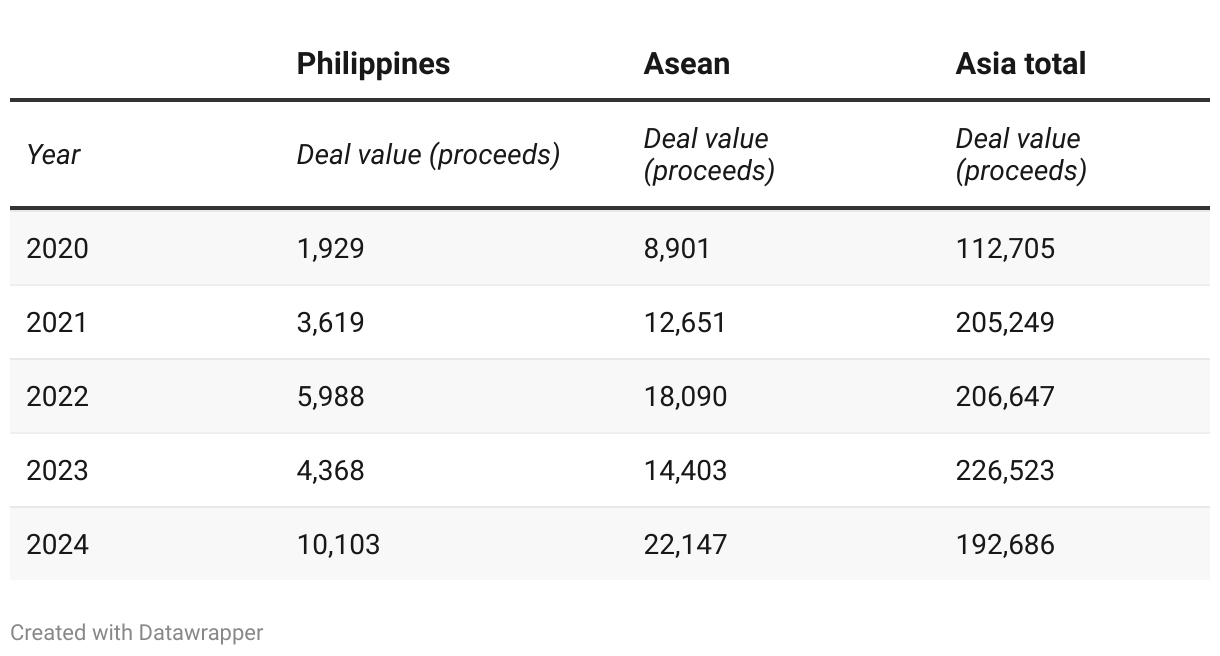Select the Asia total value 112,705
The image size is (1220, 656).
(1005, 248)
